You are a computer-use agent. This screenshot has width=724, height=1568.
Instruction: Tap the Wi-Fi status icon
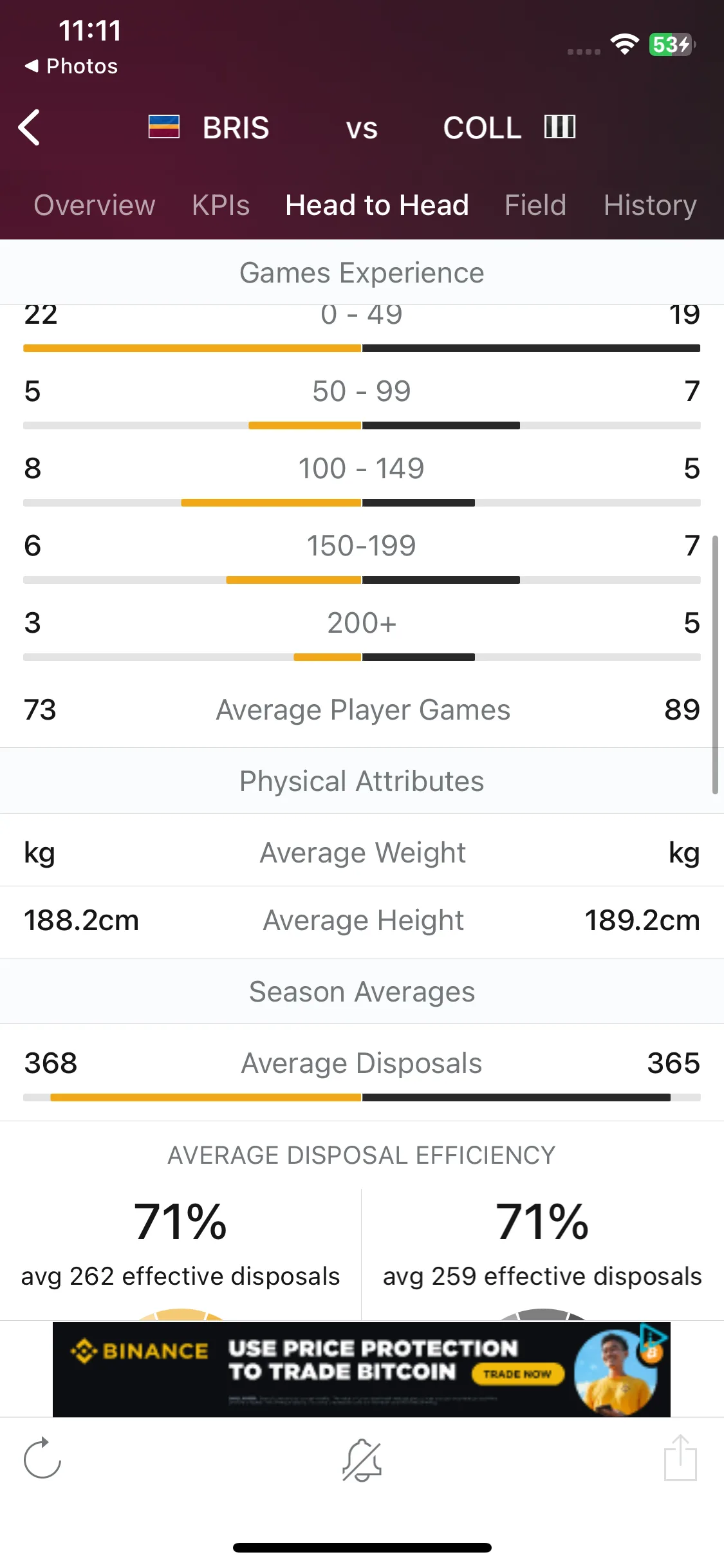click(624, 44)
